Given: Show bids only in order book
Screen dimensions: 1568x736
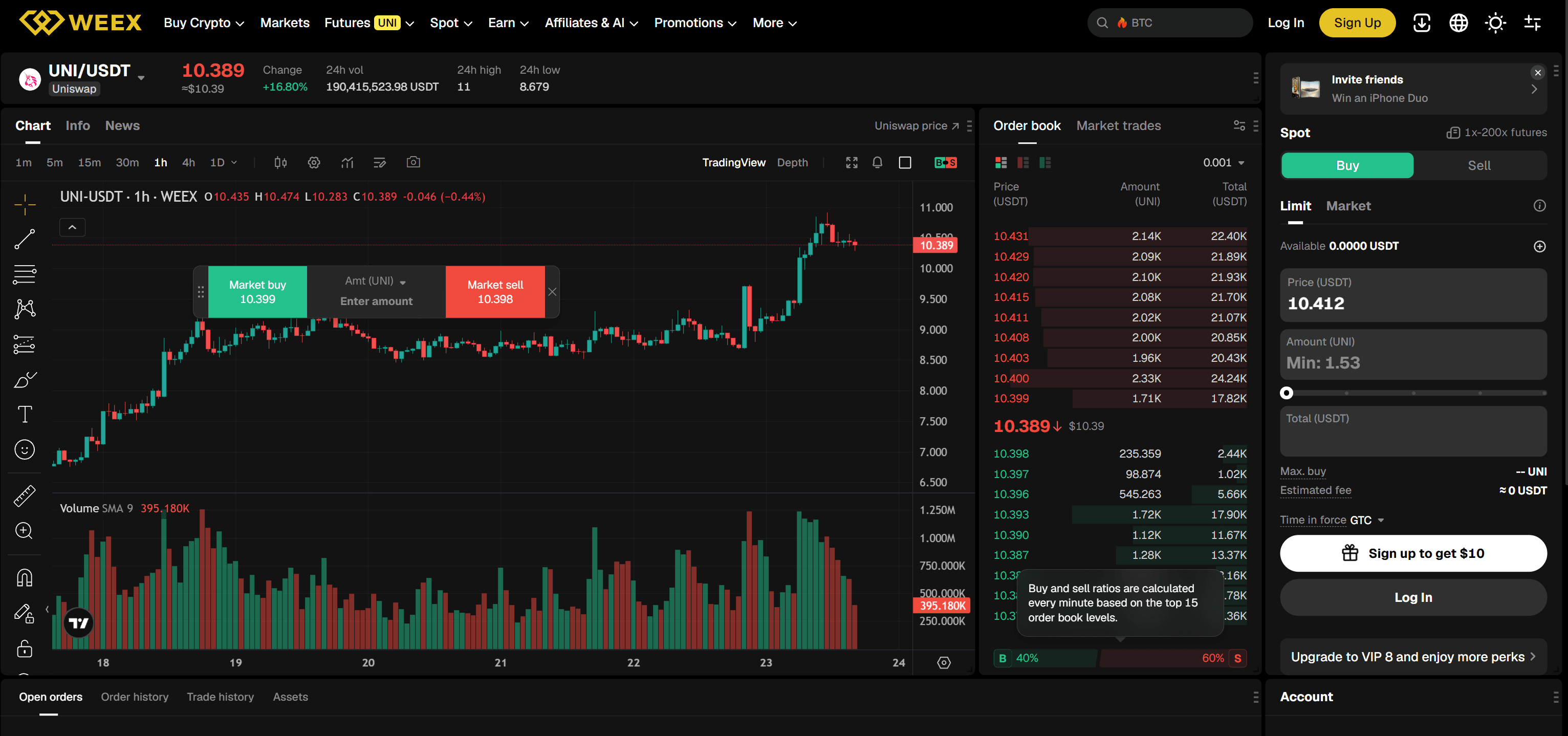Looking at the screenshot, I should (1045, 163).
